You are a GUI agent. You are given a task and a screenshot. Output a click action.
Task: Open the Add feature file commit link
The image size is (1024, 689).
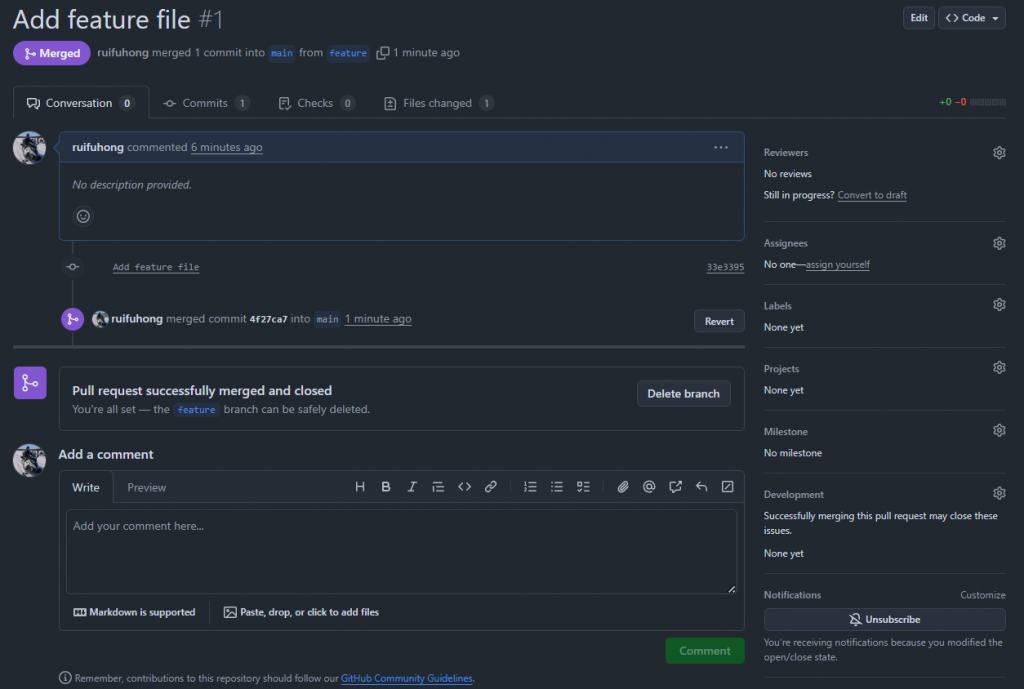click(x=155, y=267)
